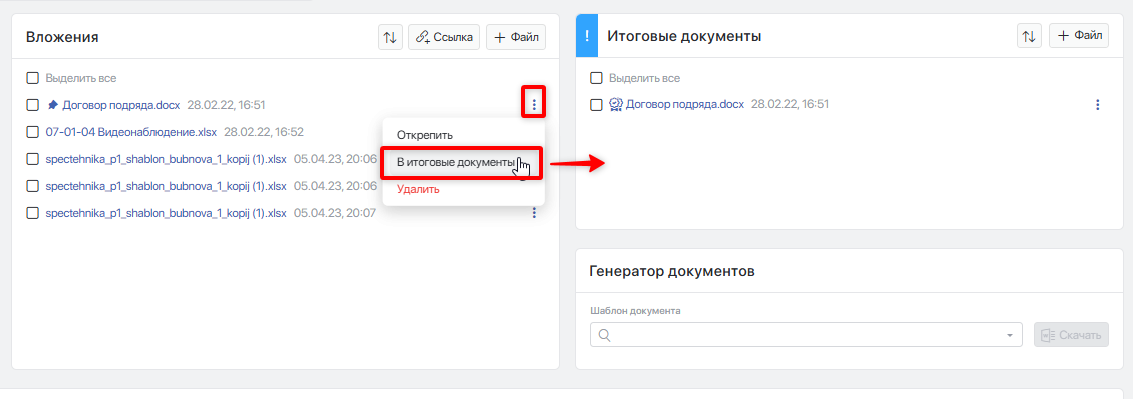1133x399 pixels.
Task: Expand the Шаблон документа dropdown arrow
Action: point(1009,335)
